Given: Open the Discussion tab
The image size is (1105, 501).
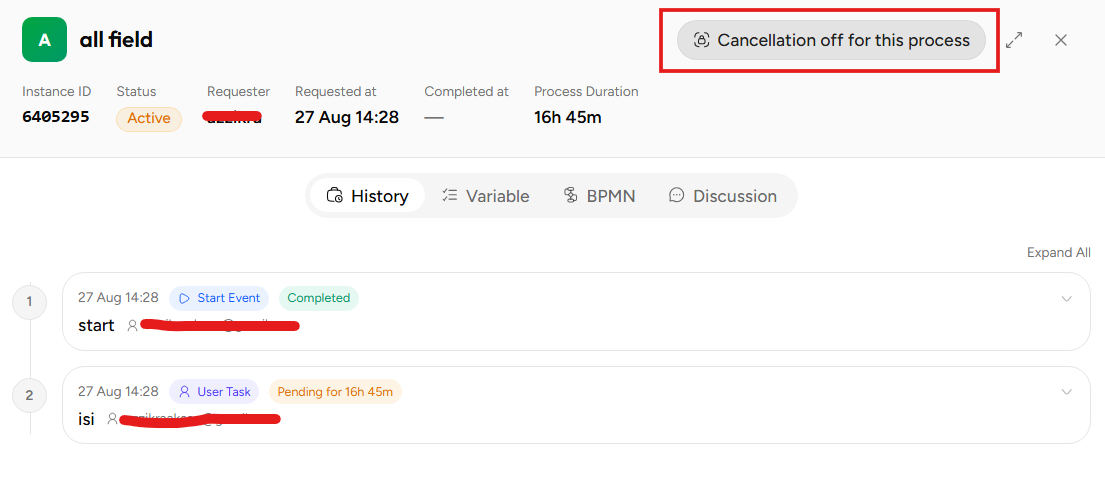Looking at the screenshot, I should tap(723, 196).
